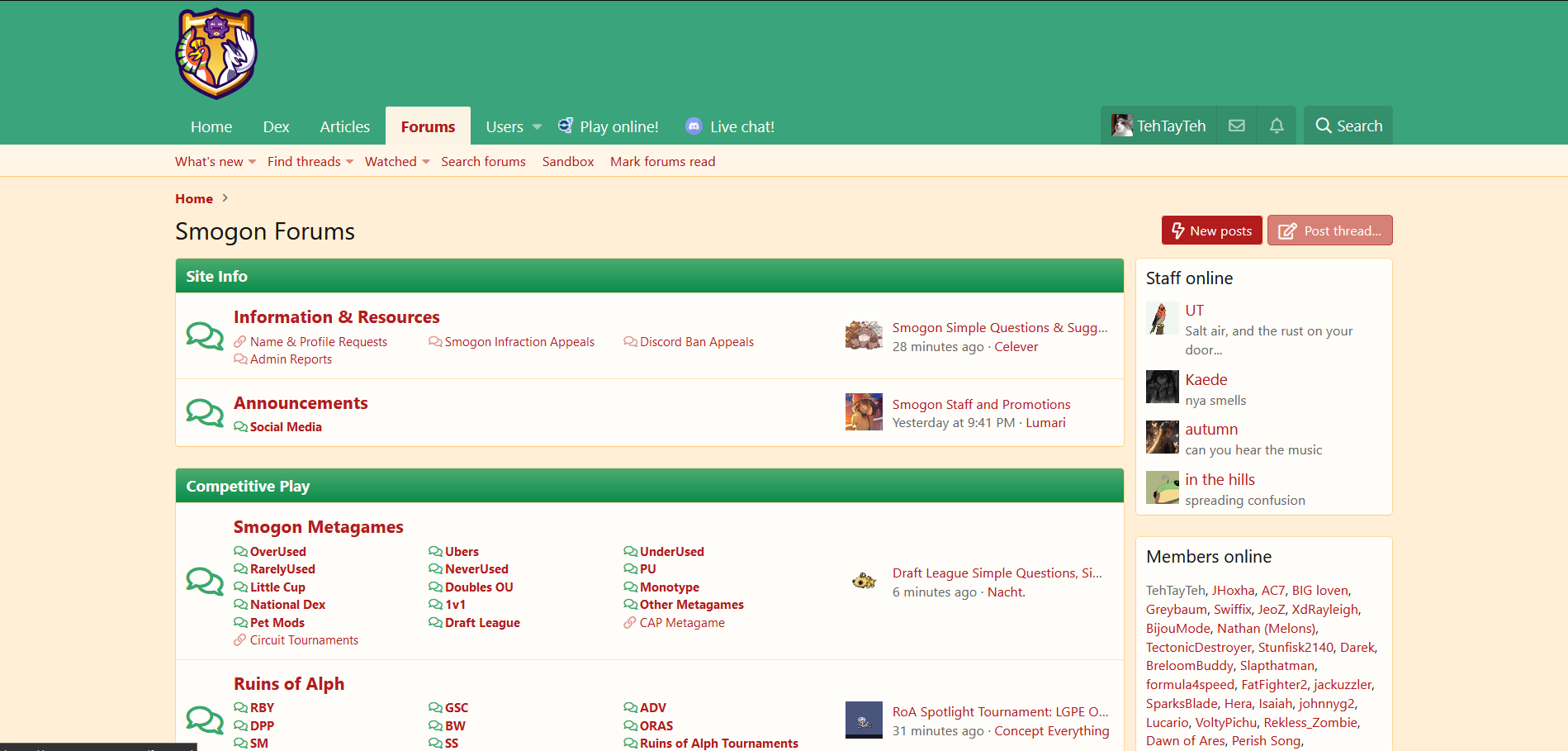Open RoA Spotlight Tournament thread
The image size is (1568, 751).
[x=1000, y=712]
